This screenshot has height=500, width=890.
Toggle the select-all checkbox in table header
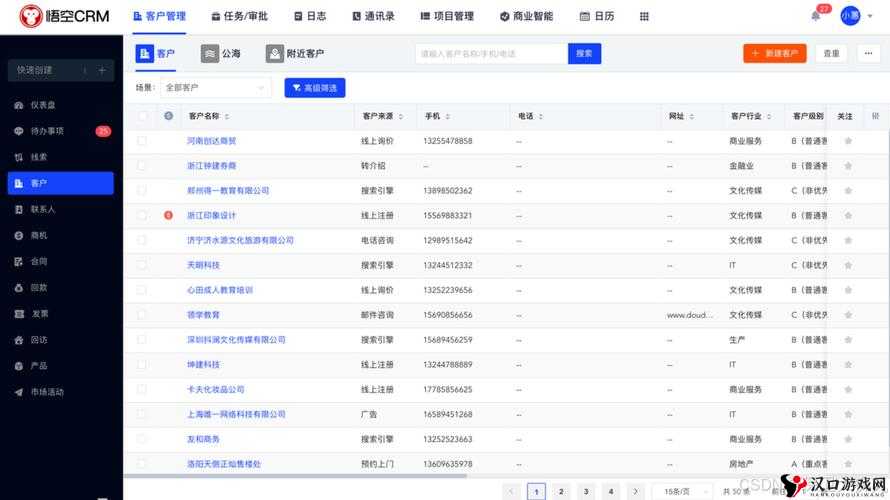coord(142,116)
